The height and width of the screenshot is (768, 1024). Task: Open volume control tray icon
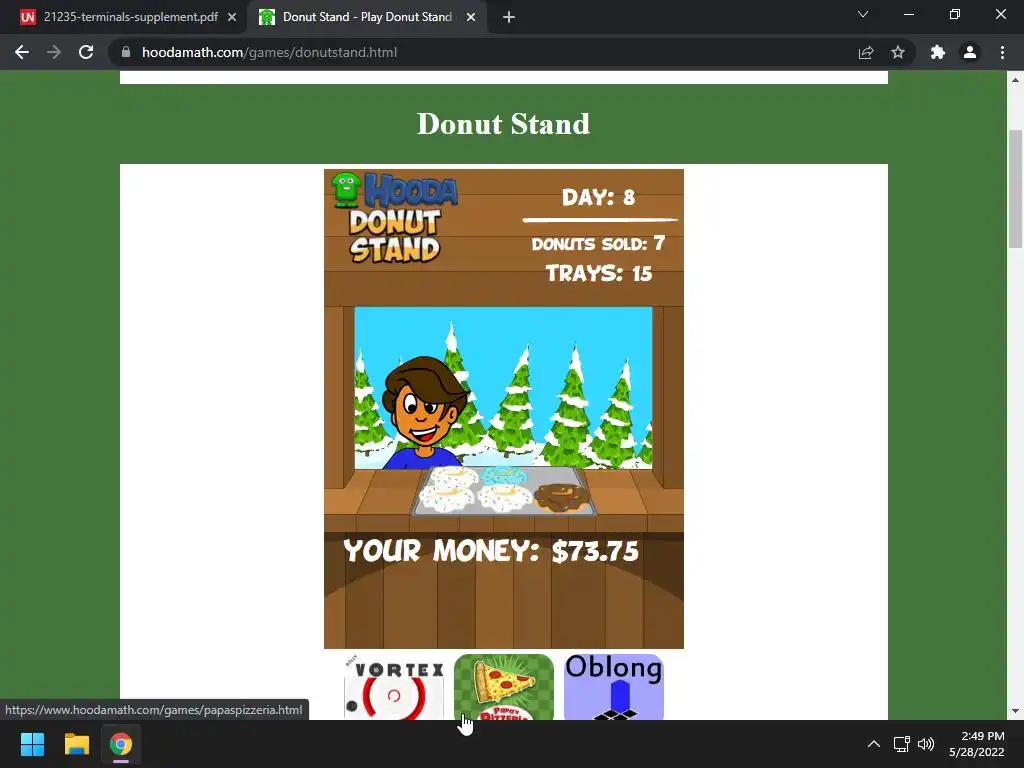pyautogui.click(x=926, y=744)
